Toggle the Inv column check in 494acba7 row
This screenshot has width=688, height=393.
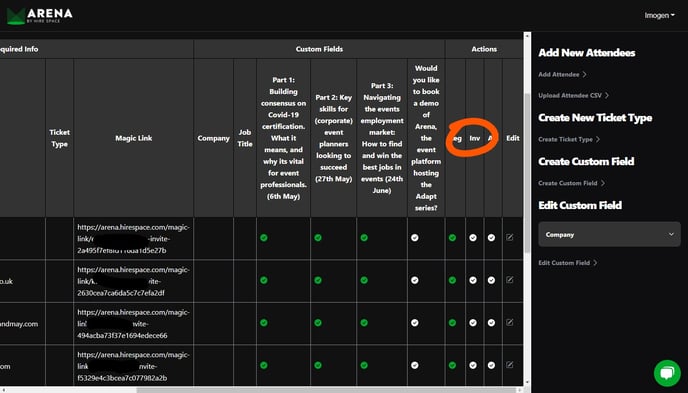coord(473,323)
